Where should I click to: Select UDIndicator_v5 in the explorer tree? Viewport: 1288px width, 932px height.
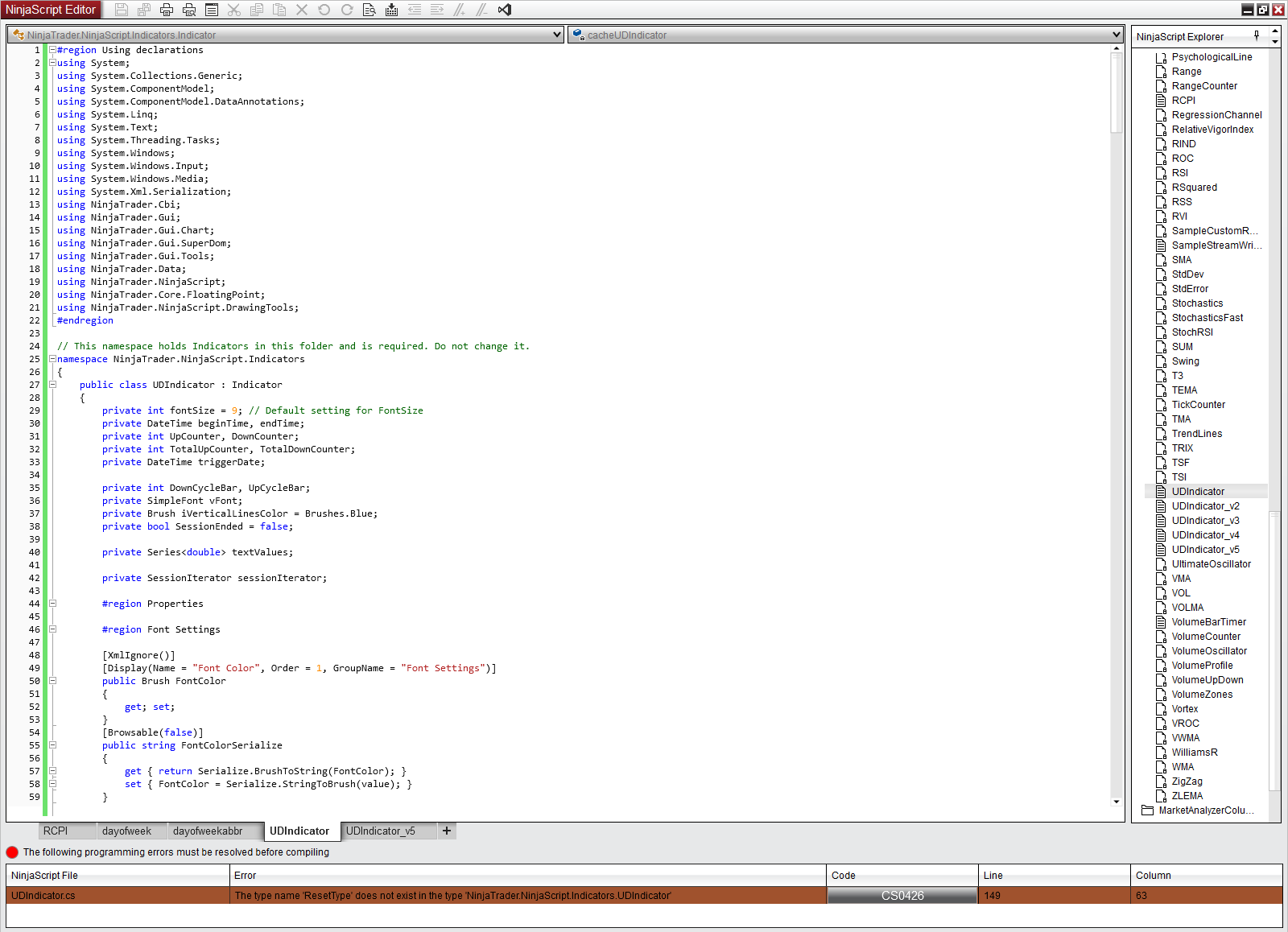[1205, 550]
